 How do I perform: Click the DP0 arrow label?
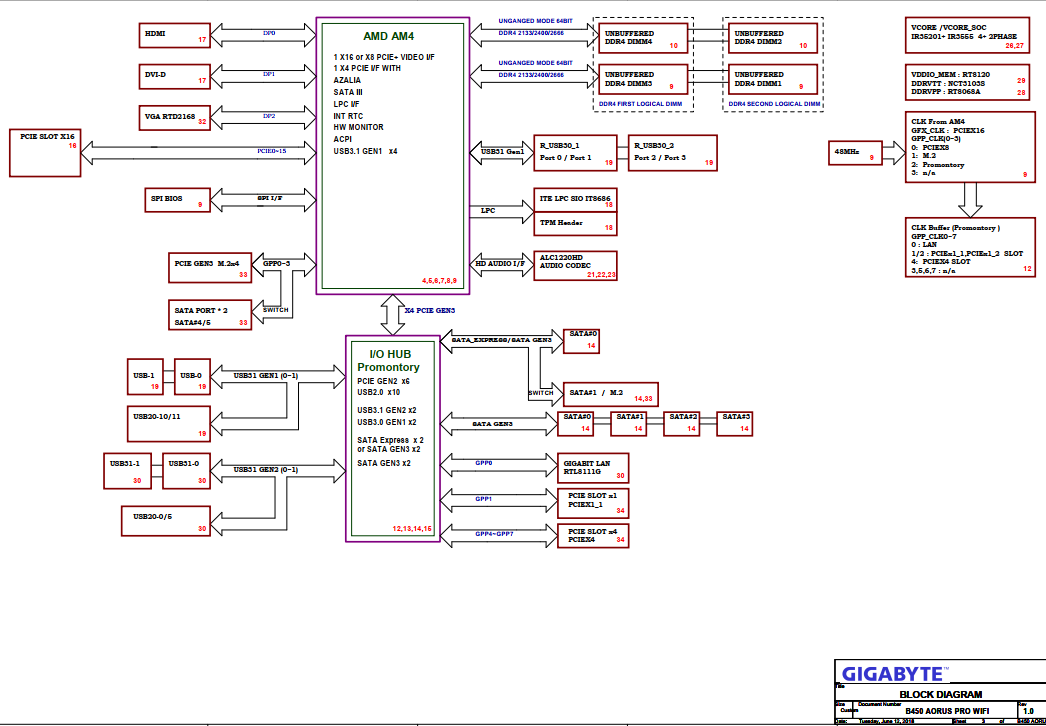(x=269, y=32)
